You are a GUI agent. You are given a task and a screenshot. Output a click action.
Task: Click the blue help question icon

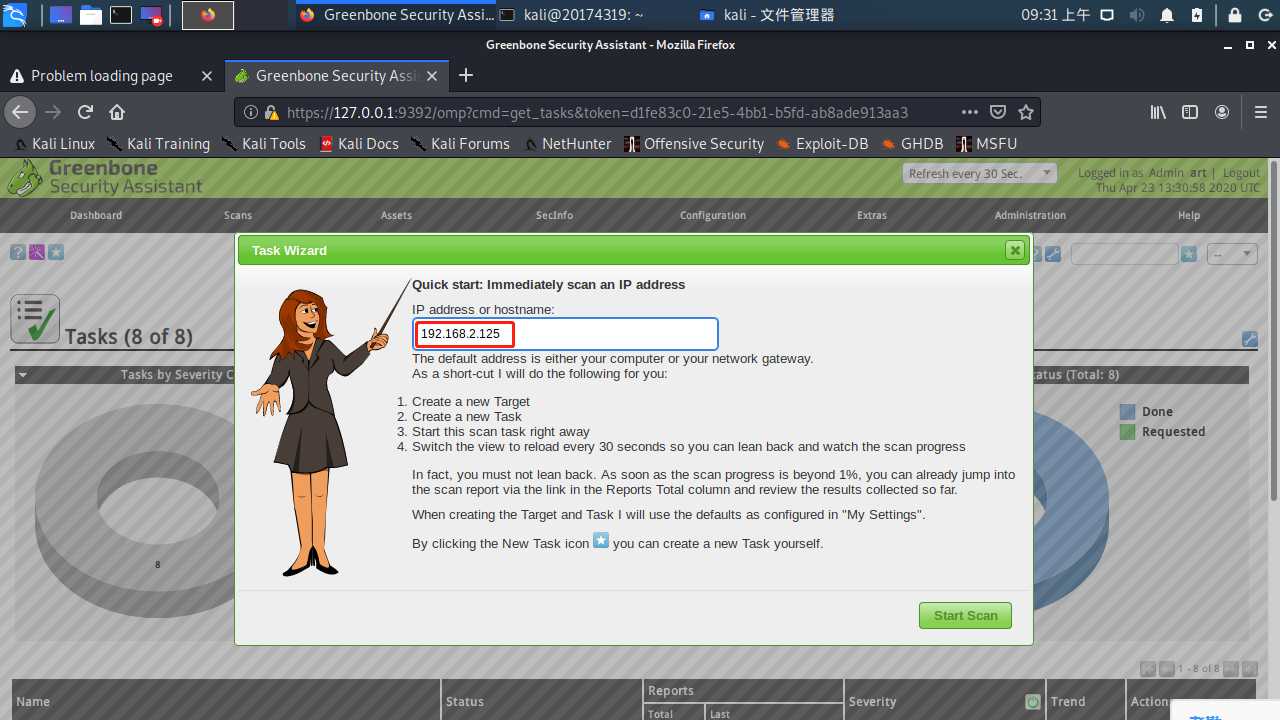[17, 252]
